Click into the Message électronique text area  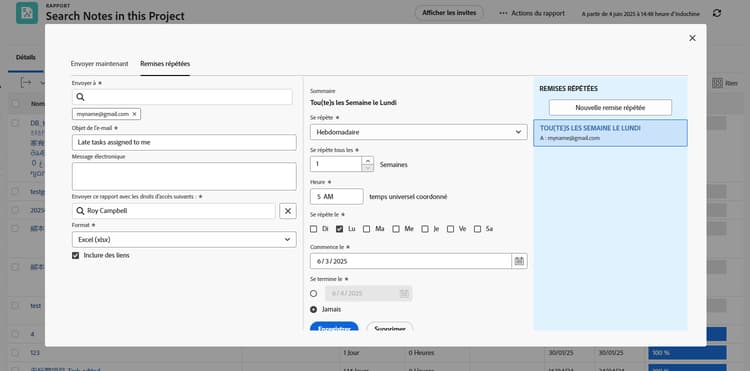click(x=184, y=176)
